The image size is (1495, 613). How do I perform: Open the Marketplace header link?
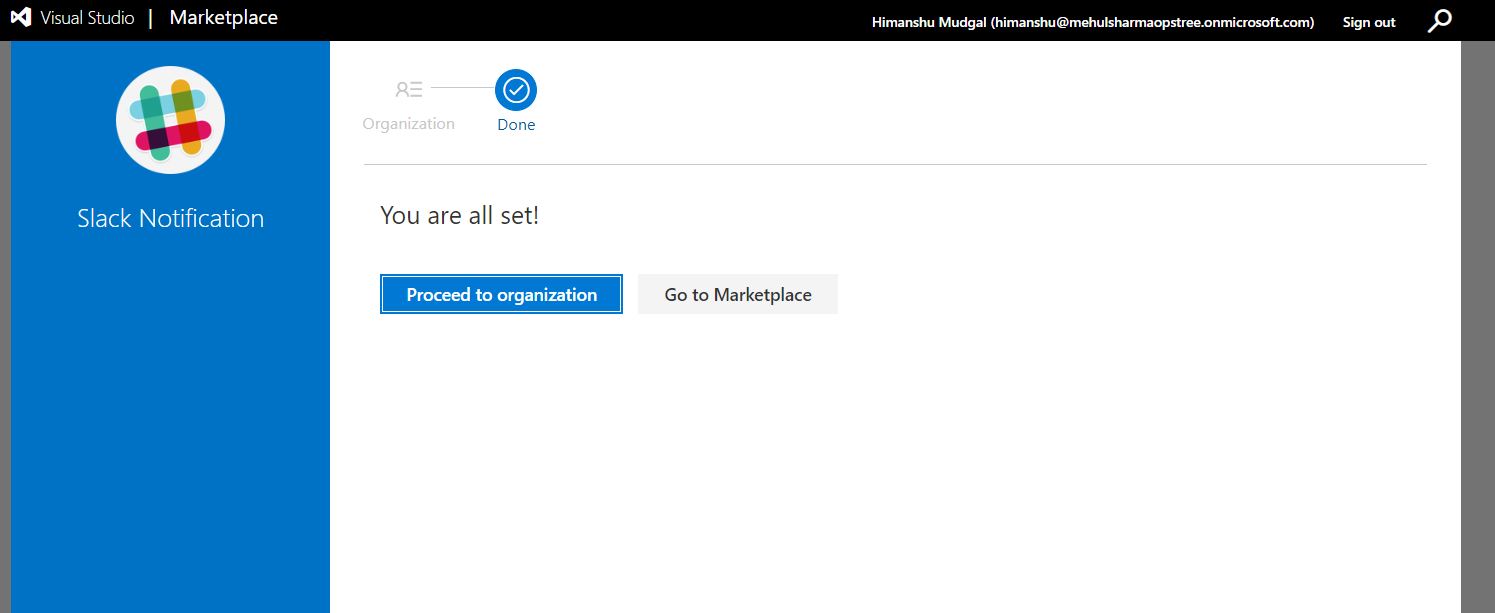click(x=224, y=18)
